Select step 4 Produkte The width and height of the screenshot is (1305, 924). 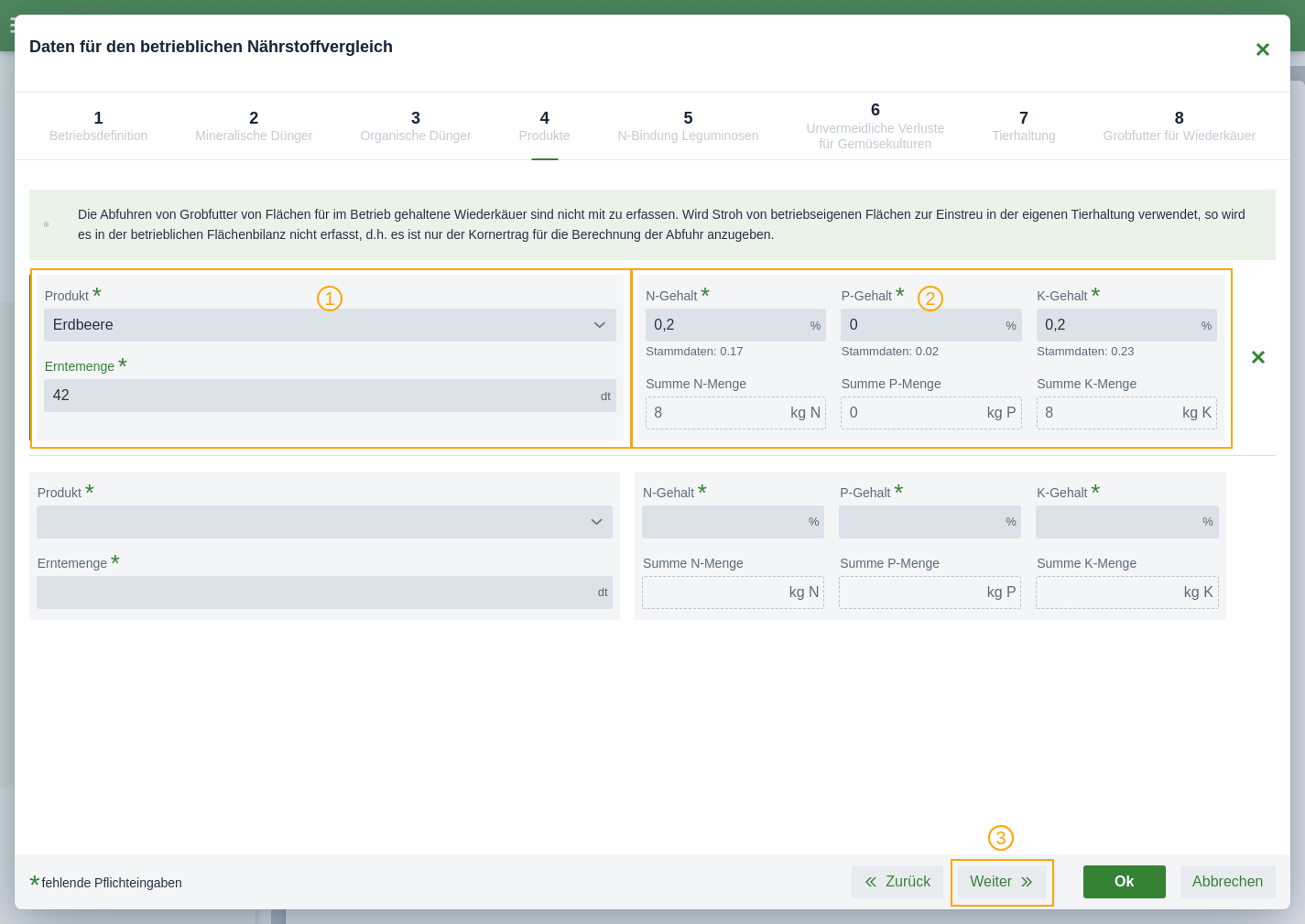[545, 126]
